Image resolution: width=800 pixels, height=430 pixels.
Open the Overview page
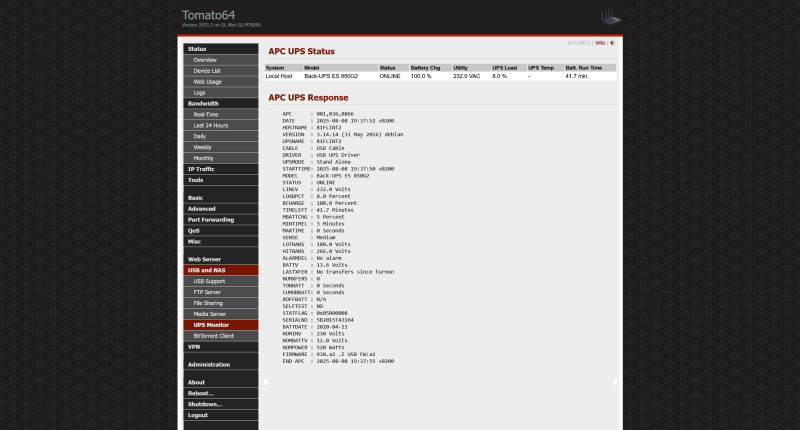coord(220,60)
